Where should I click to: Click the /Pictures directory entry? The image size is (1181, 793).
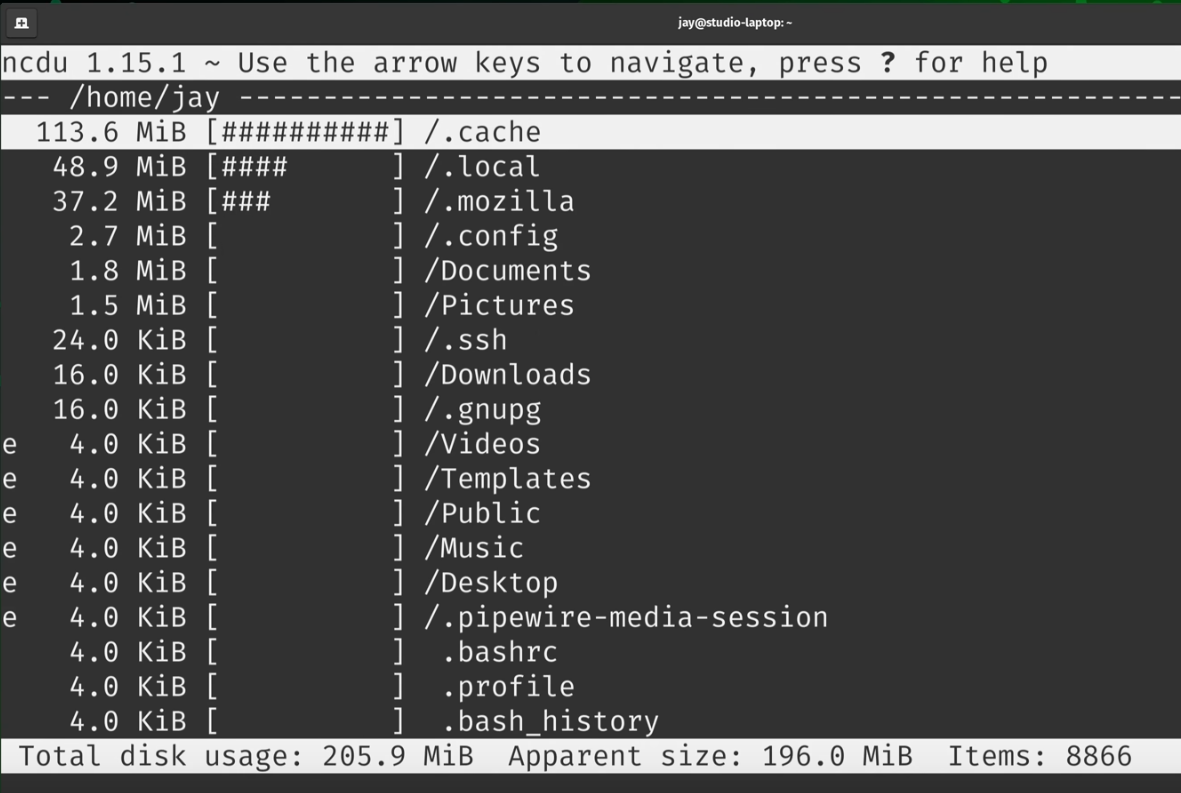(499, 305)
